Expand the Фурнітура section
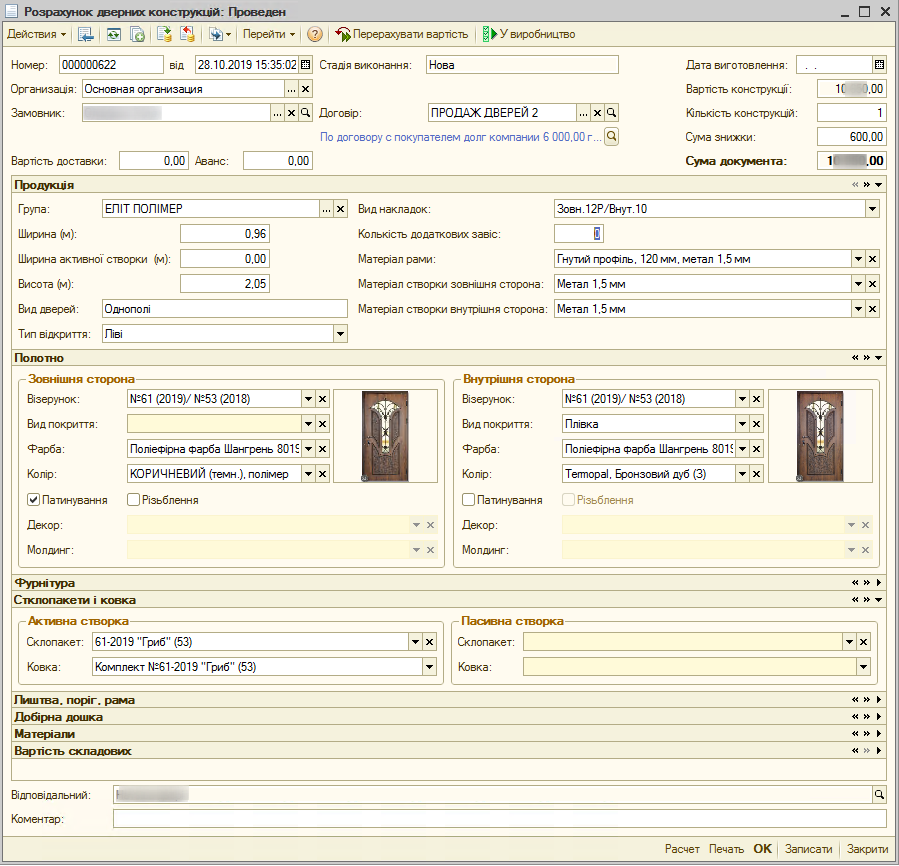Screen dimensions: 899x866 click(x=878, y=582)
